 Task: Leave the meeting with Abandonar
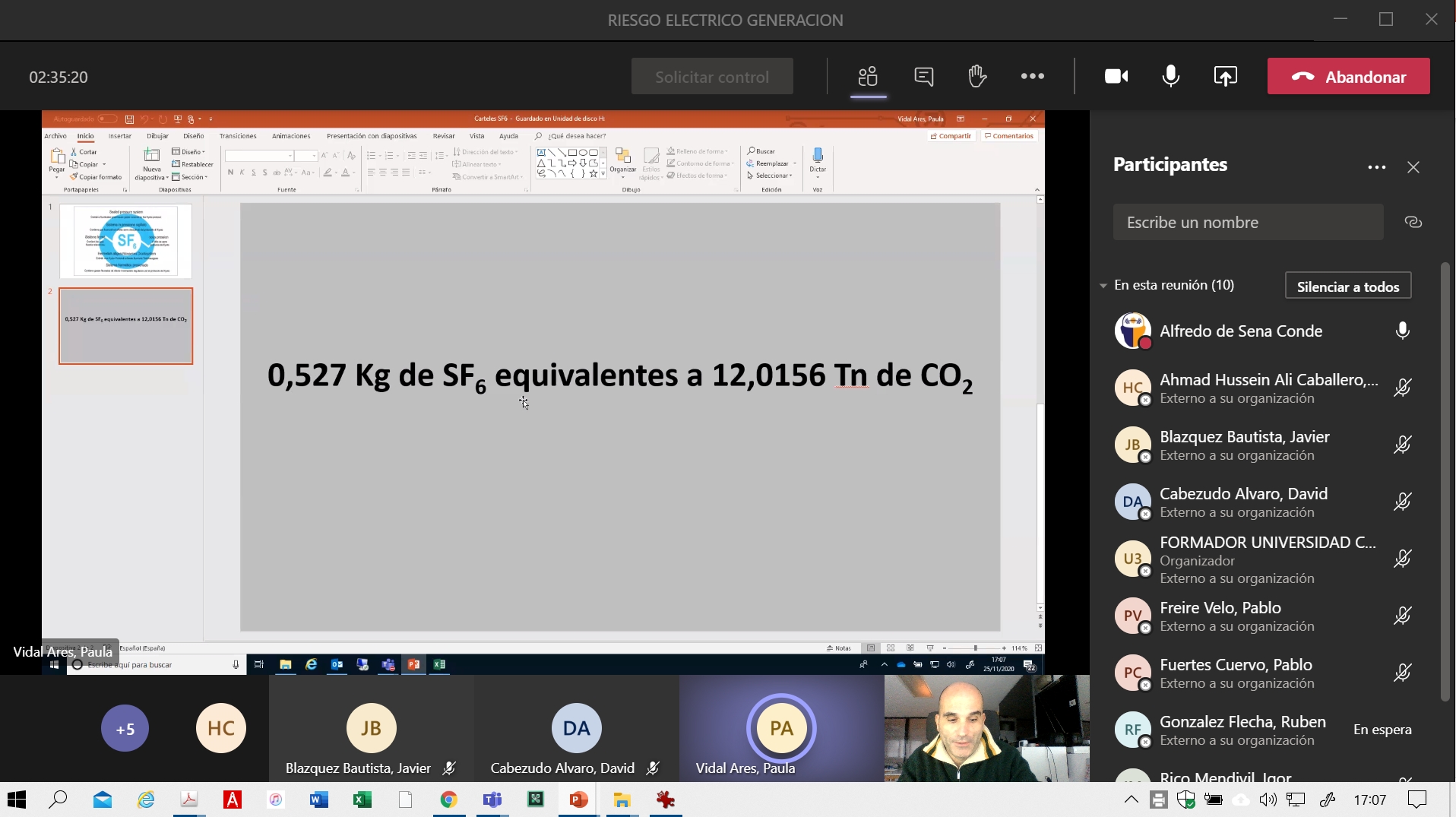(x=1348, y=77)
